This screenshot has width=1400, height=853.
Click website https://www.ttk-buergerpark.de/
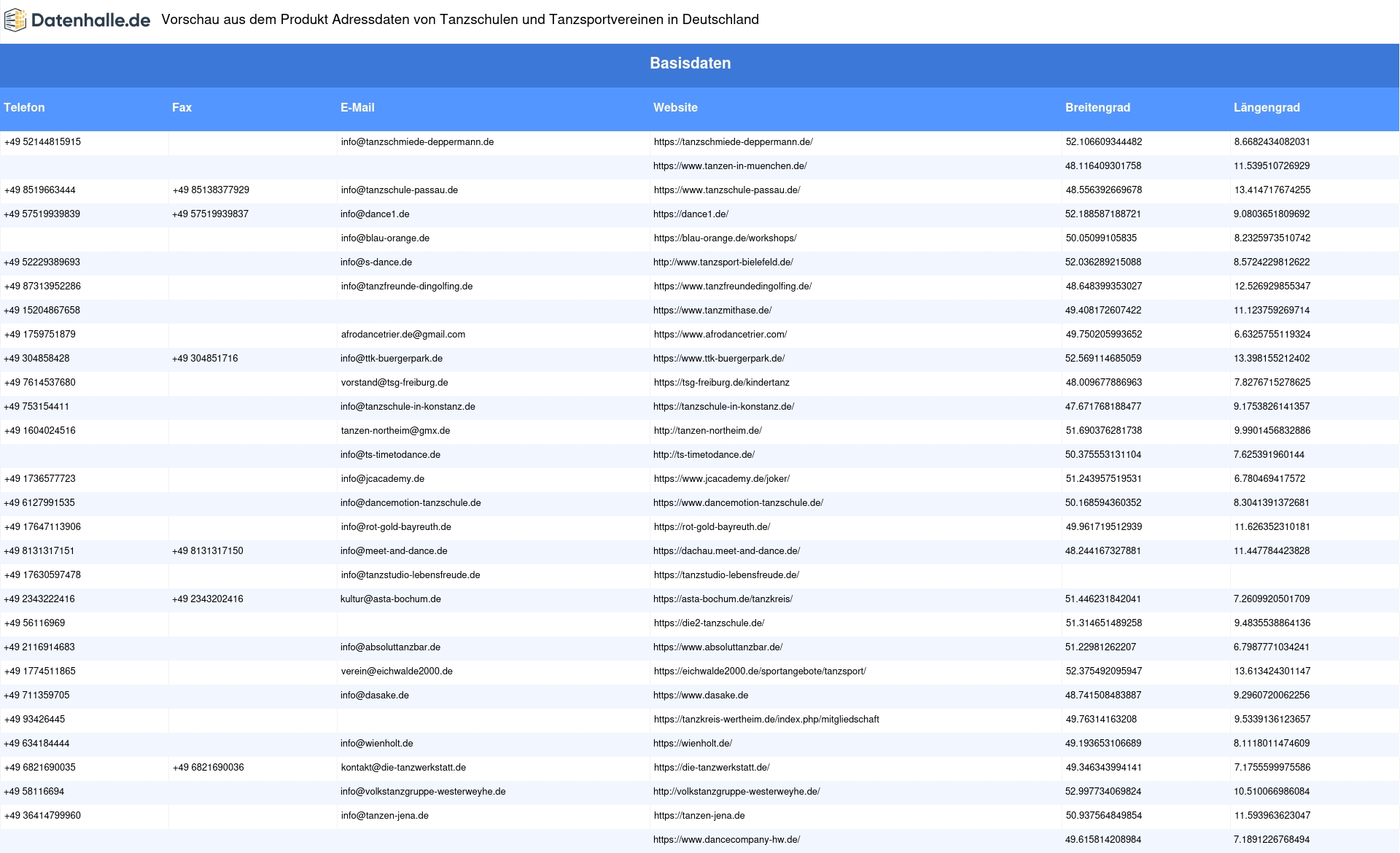pos(719,359)
